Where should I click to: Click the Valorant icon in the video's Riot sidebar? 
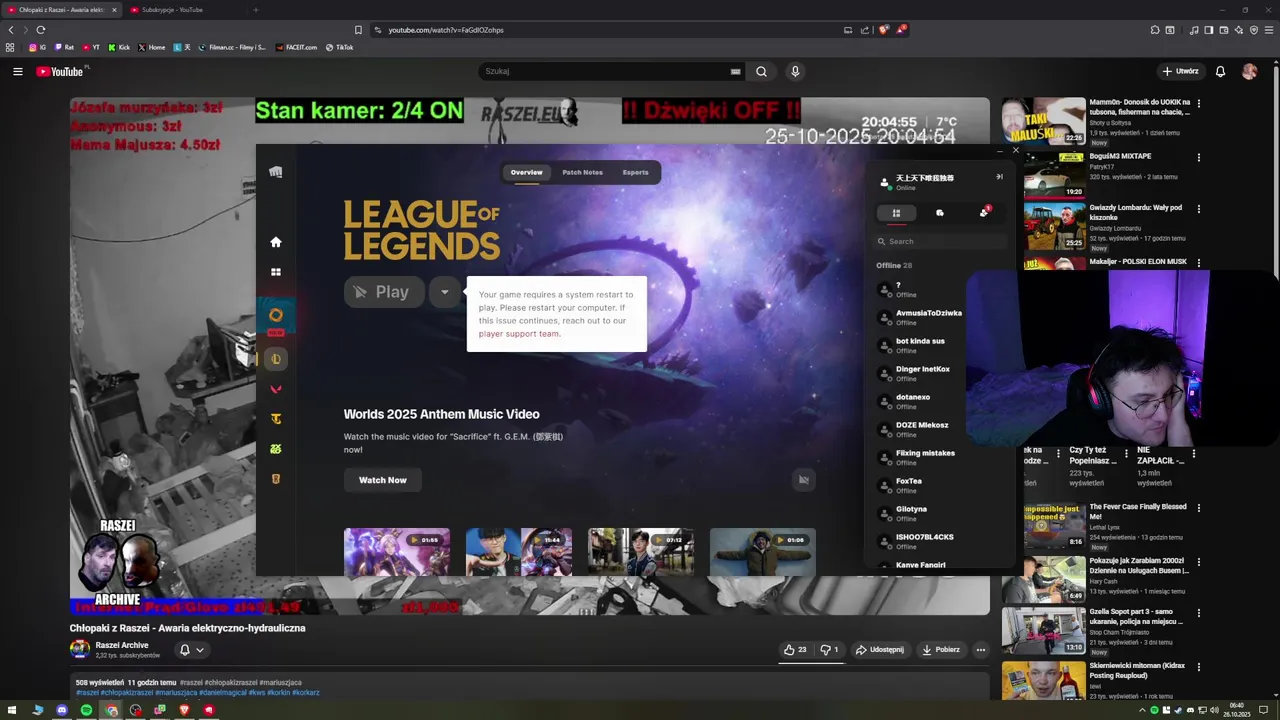click(x=276, y=389)
